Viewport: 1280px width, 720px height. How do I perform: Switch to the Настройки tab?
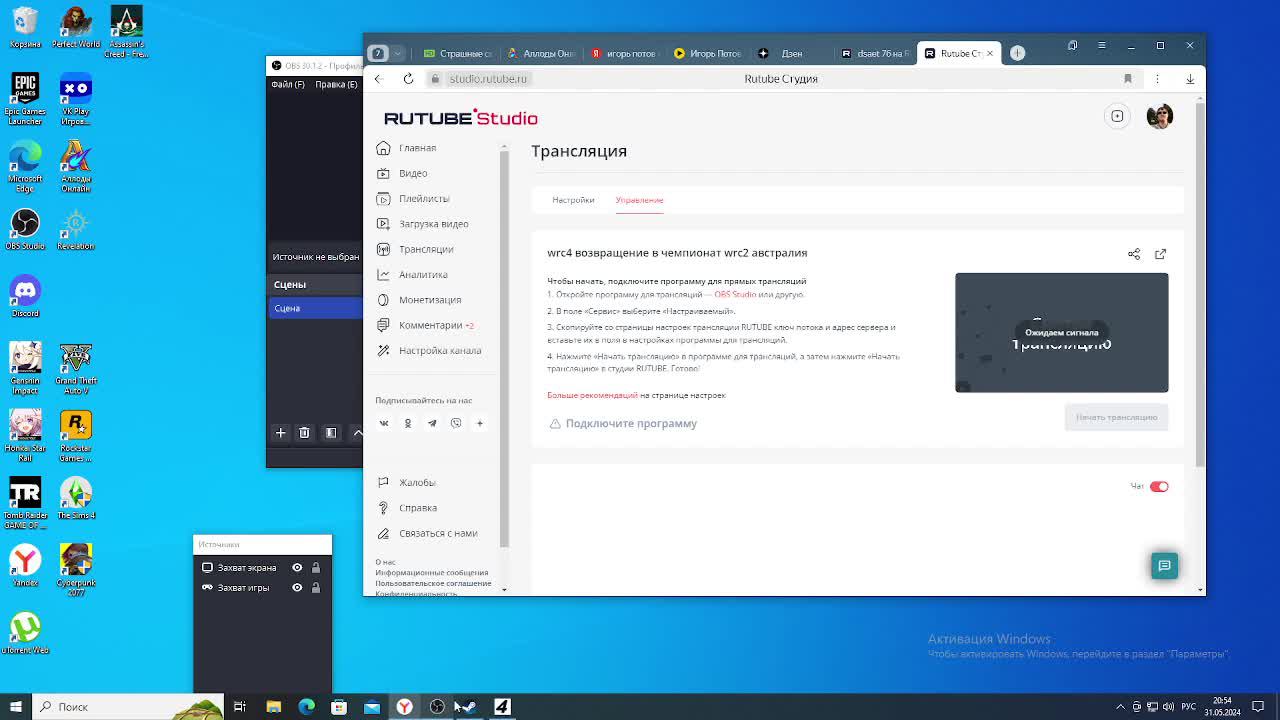point(573,200)
